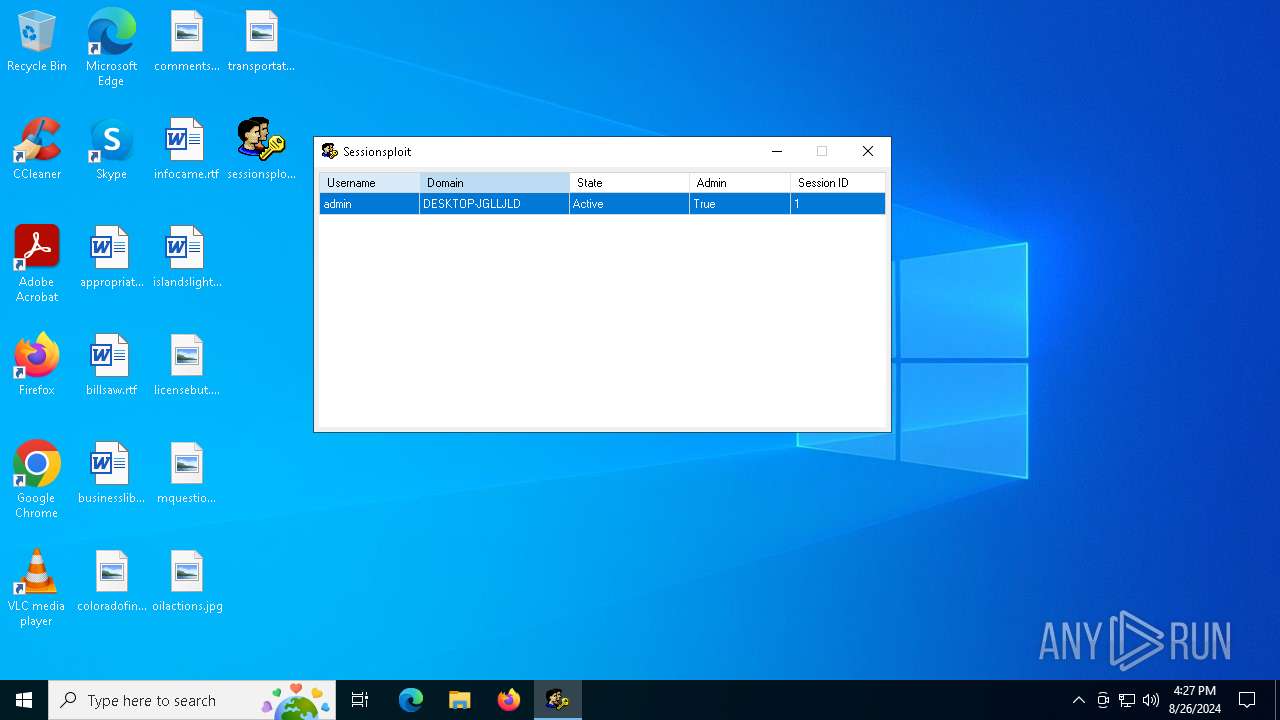This screenshot has height=720, width=1280.
Task: Minimize the Sessionsploit window
Action: coord(776,152)
